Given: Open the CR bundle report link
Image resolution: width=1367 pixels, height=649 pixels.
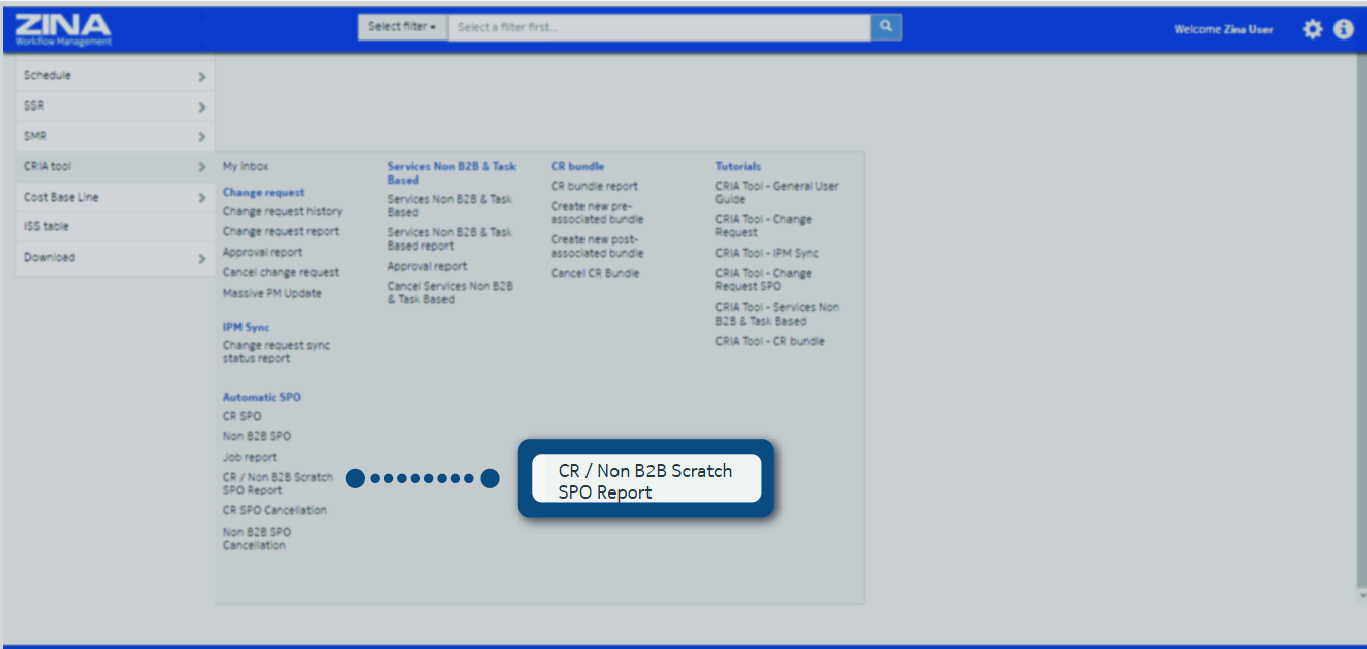Looking at the screenshot, I should pyautogui.click(x=594, y=187).
